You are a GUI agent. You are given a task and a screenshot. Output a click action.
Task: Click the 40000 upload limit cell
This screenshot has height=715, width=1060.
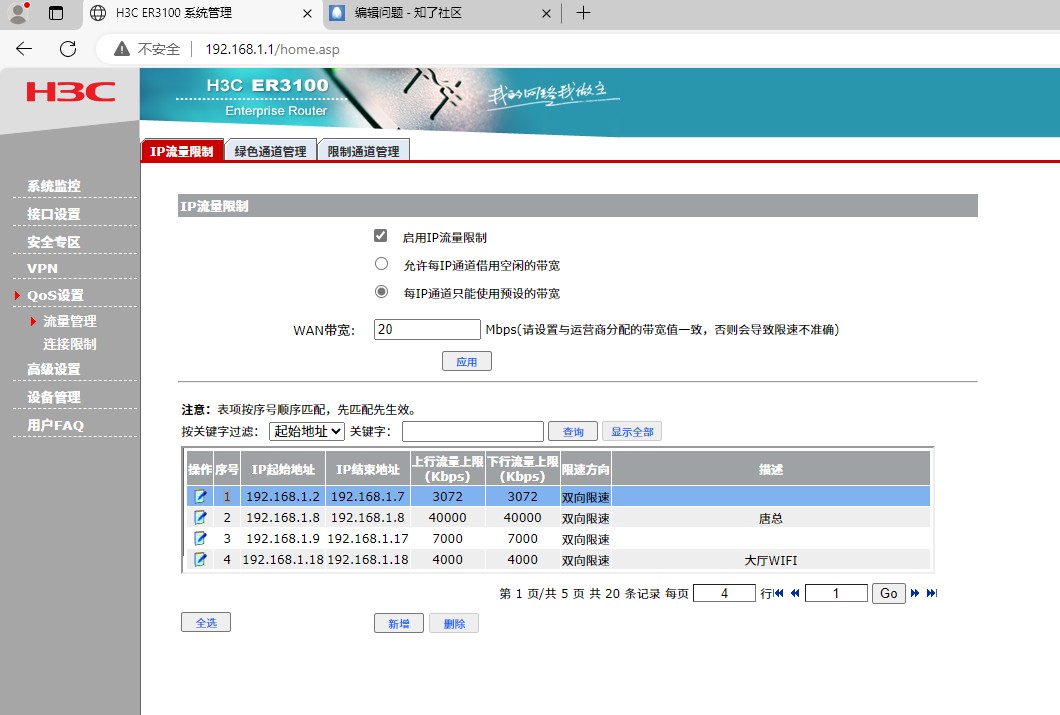click(448, 518)
